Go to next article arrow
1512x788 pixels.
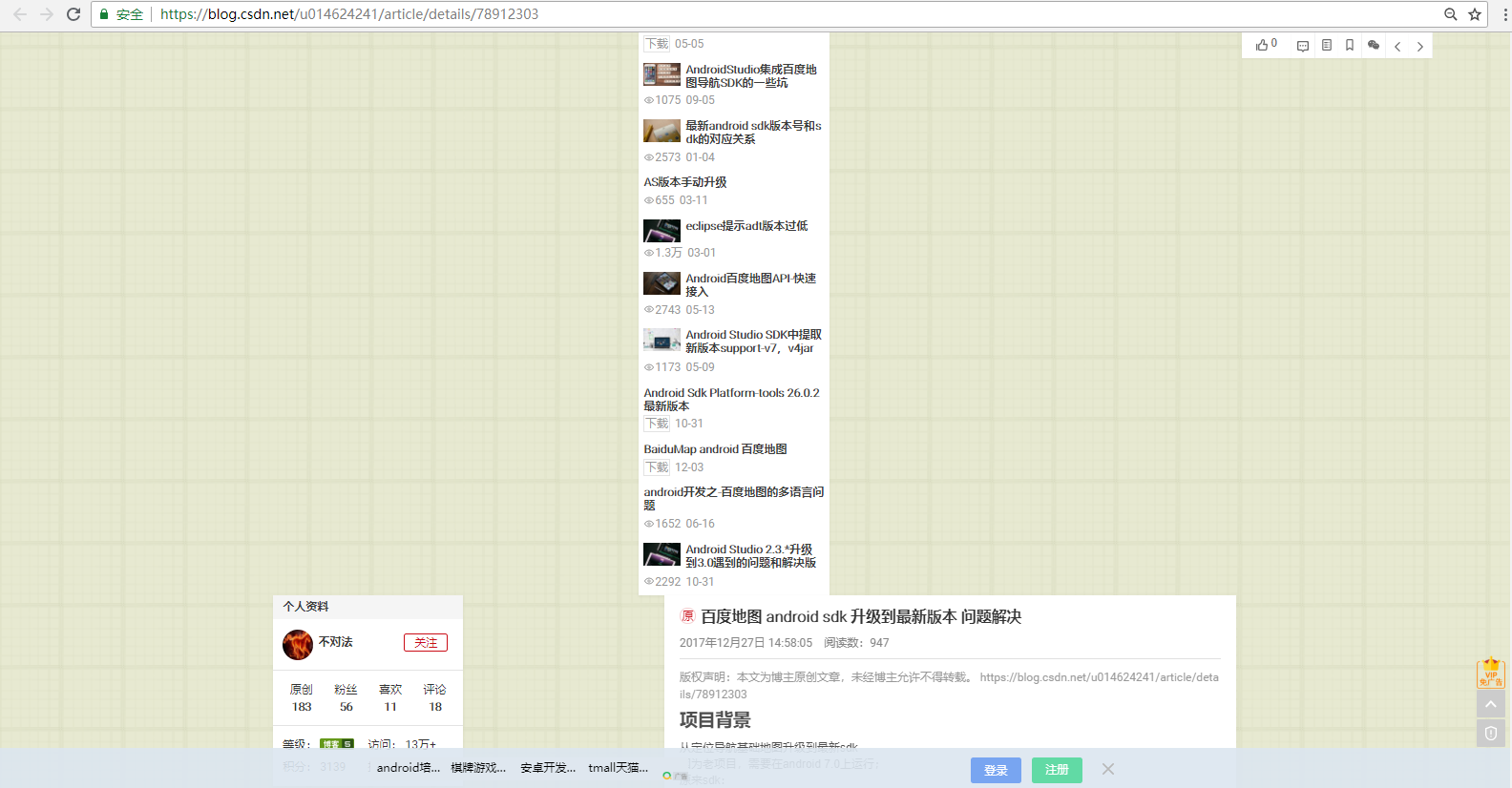(1420, 46)
